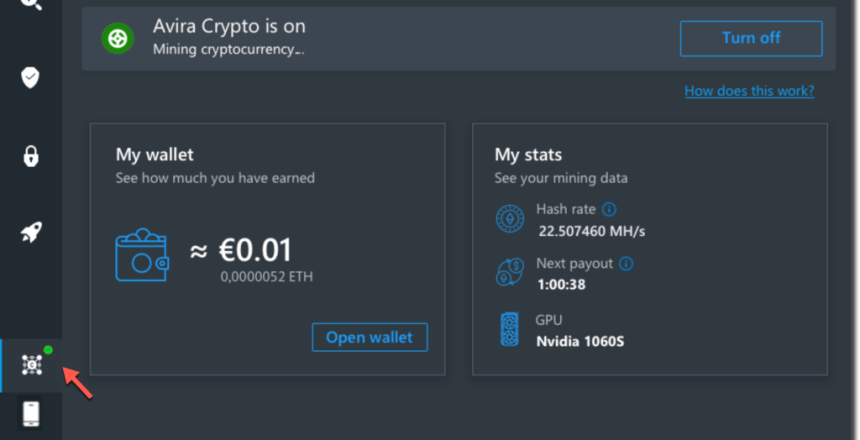Select the Crypto mining icon in sidebar
Viewport: 860px width, 440px height.
pyautogui.click(x=31, y=365)
